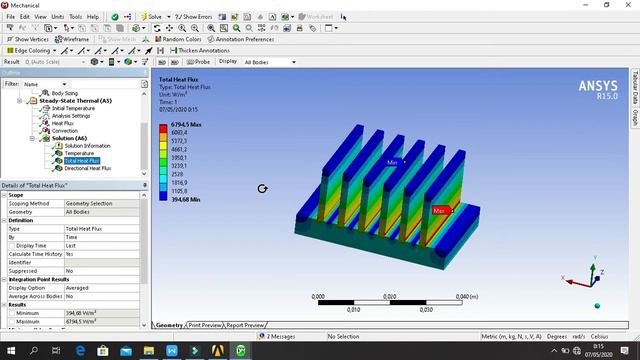Screen dimensions: 640x360
Task: Switch to the Report Preview tab
Action: (245, 325)
